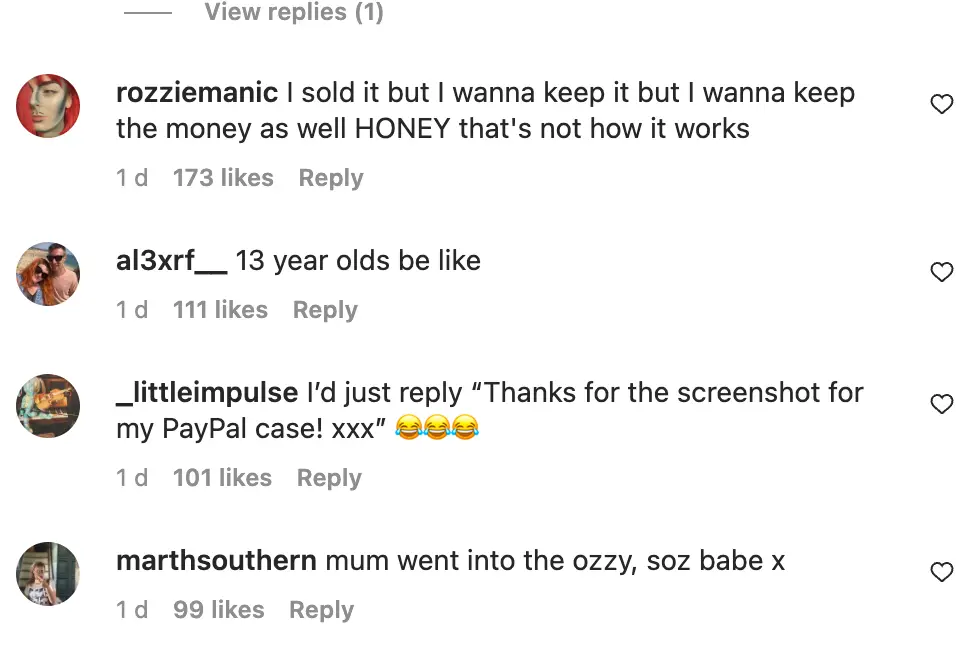Open _littleimpulse's profile picture
This screenshot has width=966, height=652.
pyautogui.click(x=47, y=406)
